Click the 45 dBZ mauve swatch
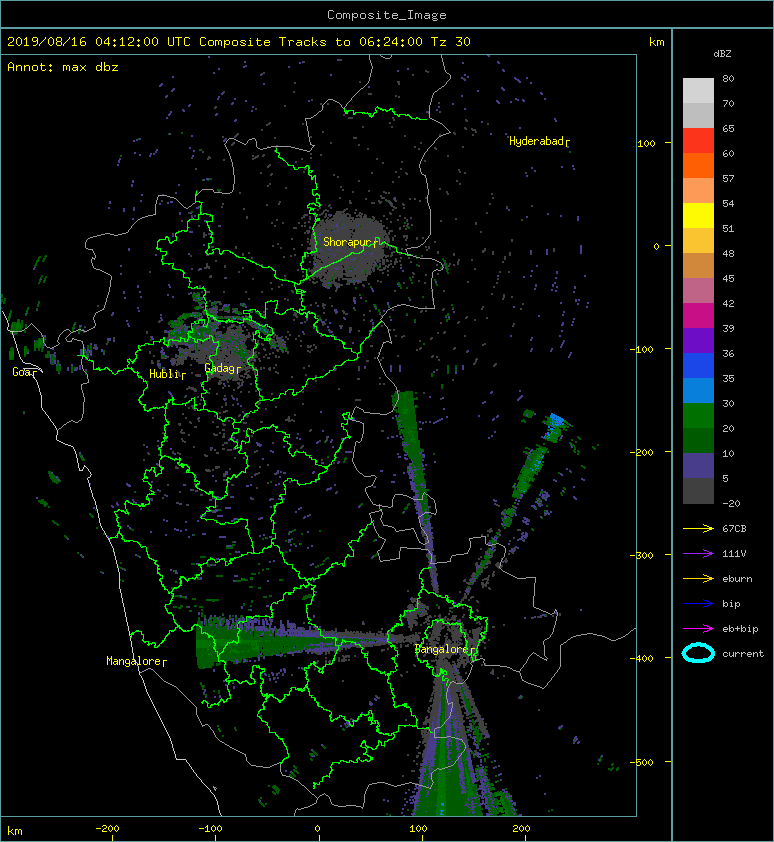 698,291
